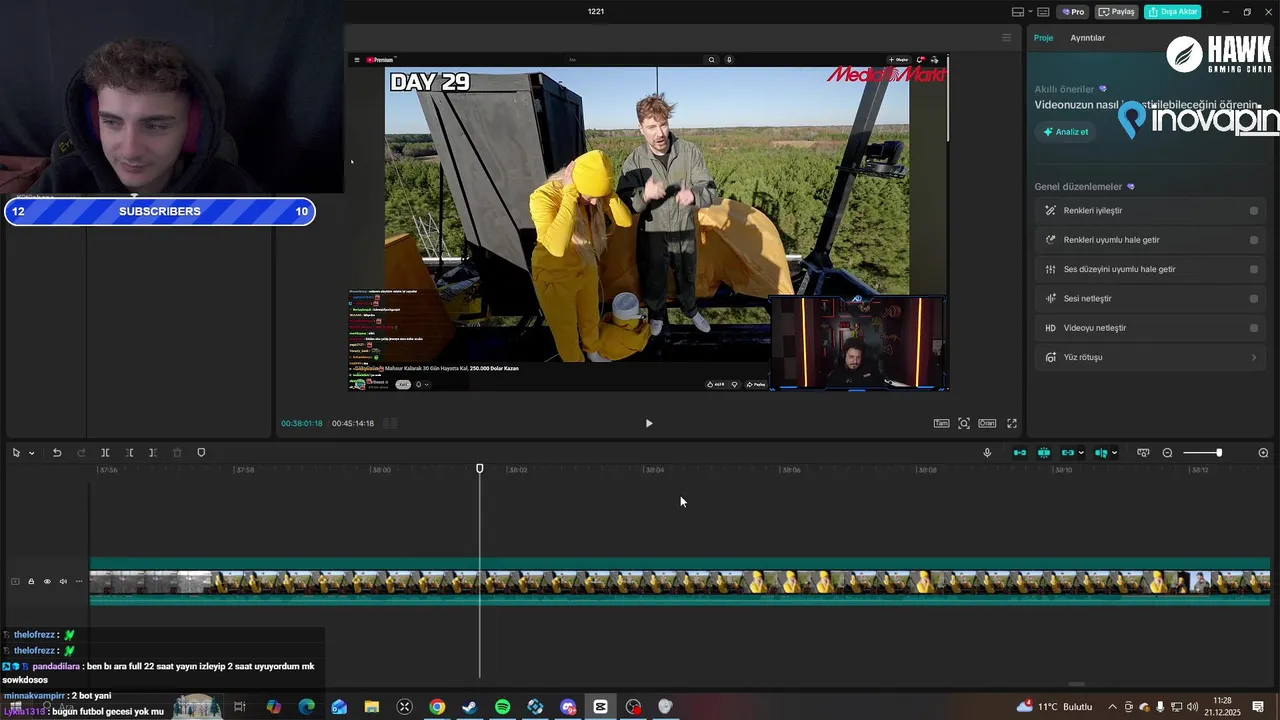Screen dimensions: 1280x720
Task: Open File Explorer from taskbar
Action: [x=371, y=707]
